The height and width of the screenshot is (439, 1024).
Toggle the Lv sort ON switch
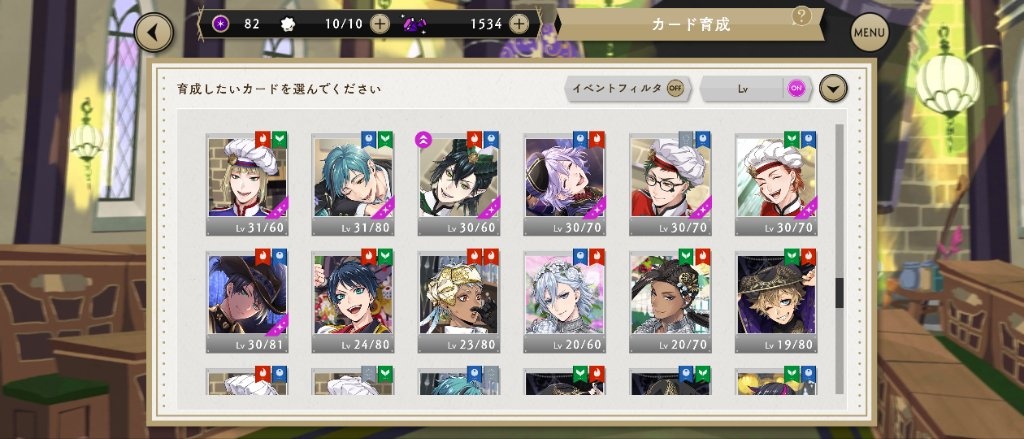point(795,88)
